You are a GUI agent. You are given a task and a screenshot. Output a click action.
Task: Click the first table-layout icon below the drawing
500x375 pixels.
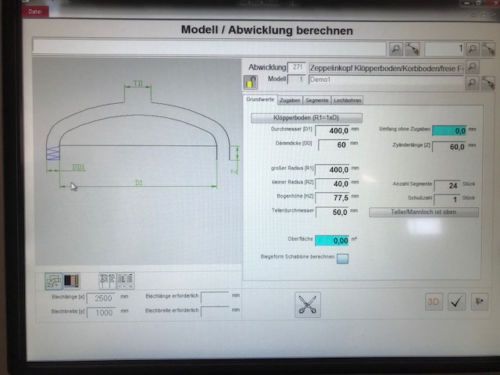(x=107, y=281)
